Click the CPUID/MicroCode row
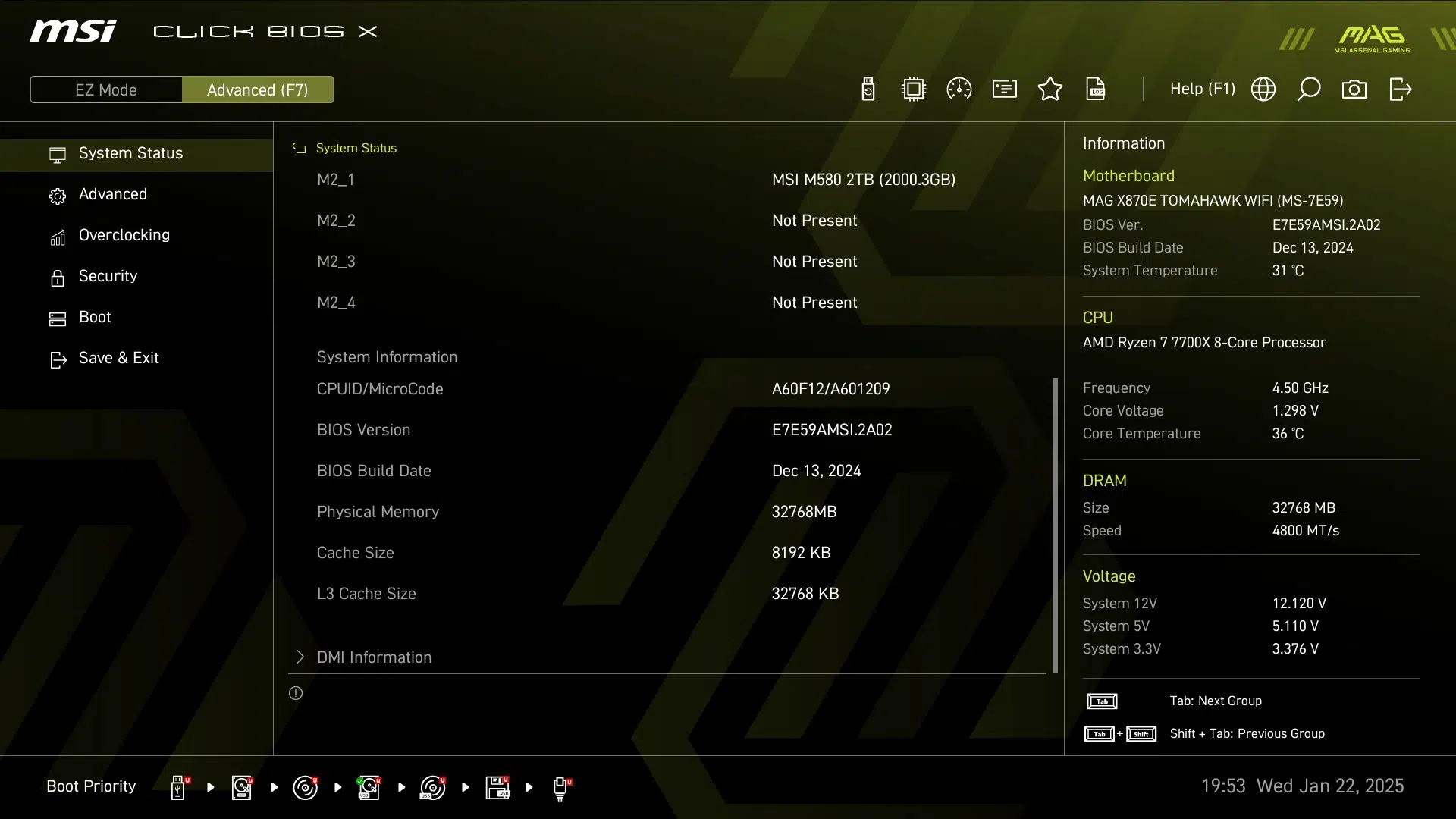This screenshot has height=819, width=1456. [x=667, y=389]
